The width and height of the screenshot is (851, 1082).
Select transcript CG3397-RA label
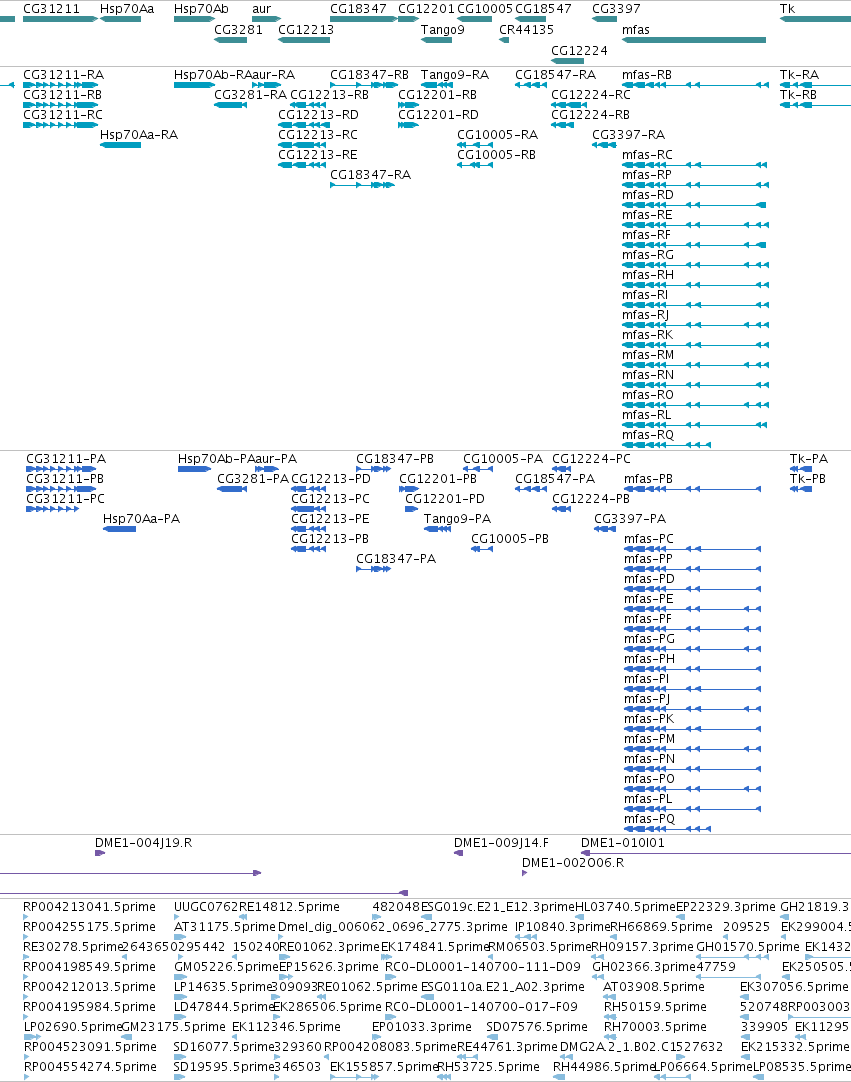point(629,135)
